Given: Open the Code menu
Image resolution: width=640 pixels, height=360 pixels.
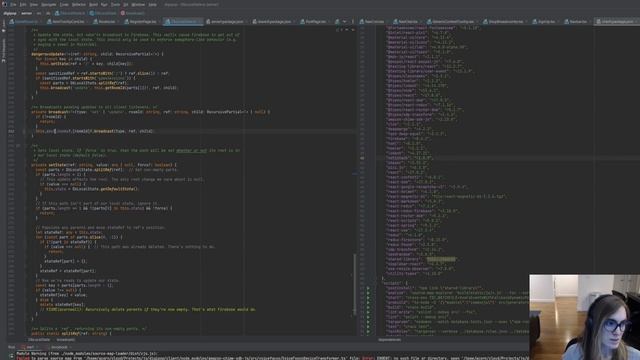Looking at the screenshot, I should 64,4.
